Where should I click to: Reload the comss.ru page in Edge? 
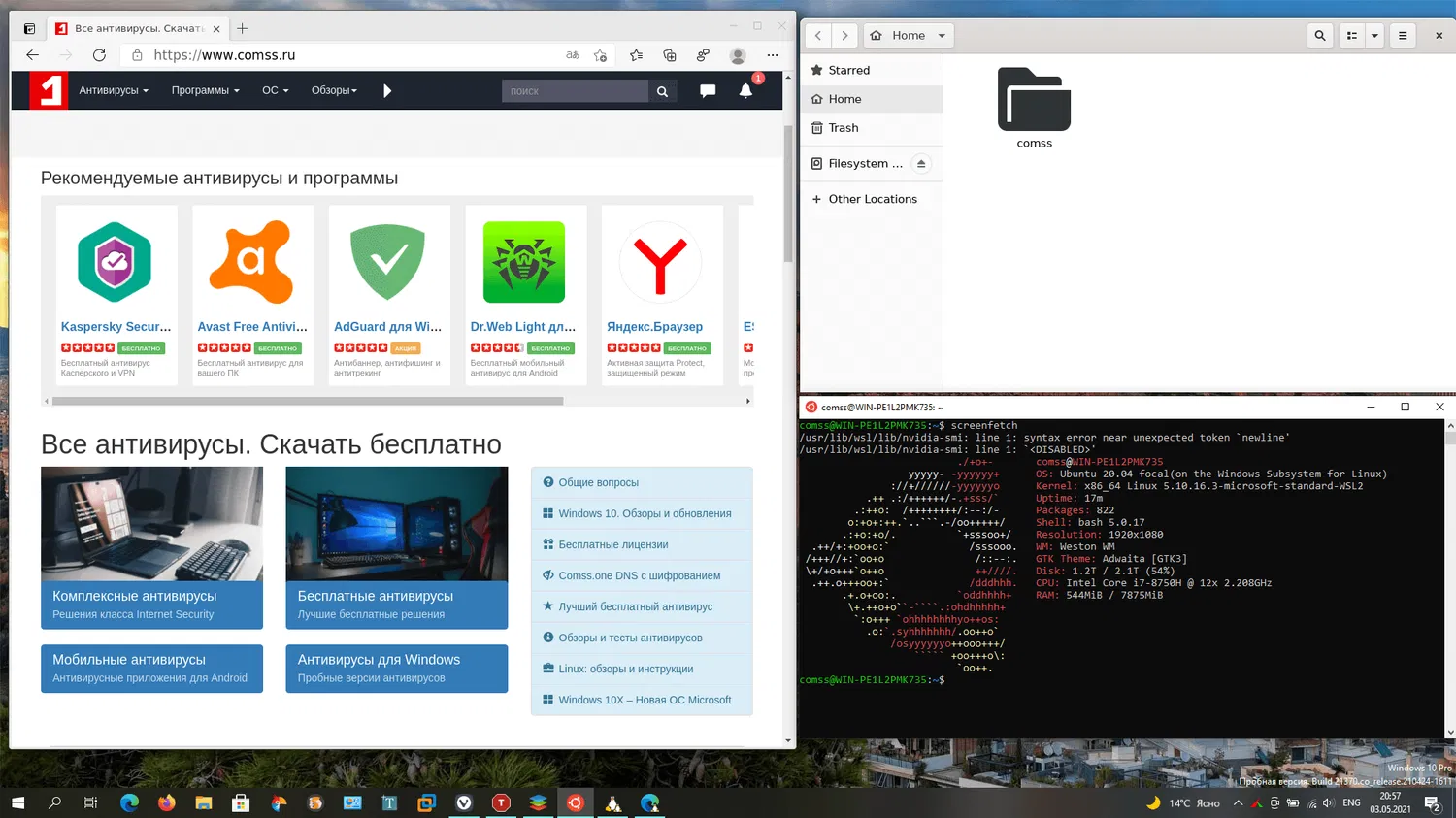click(x=99, y=55)
